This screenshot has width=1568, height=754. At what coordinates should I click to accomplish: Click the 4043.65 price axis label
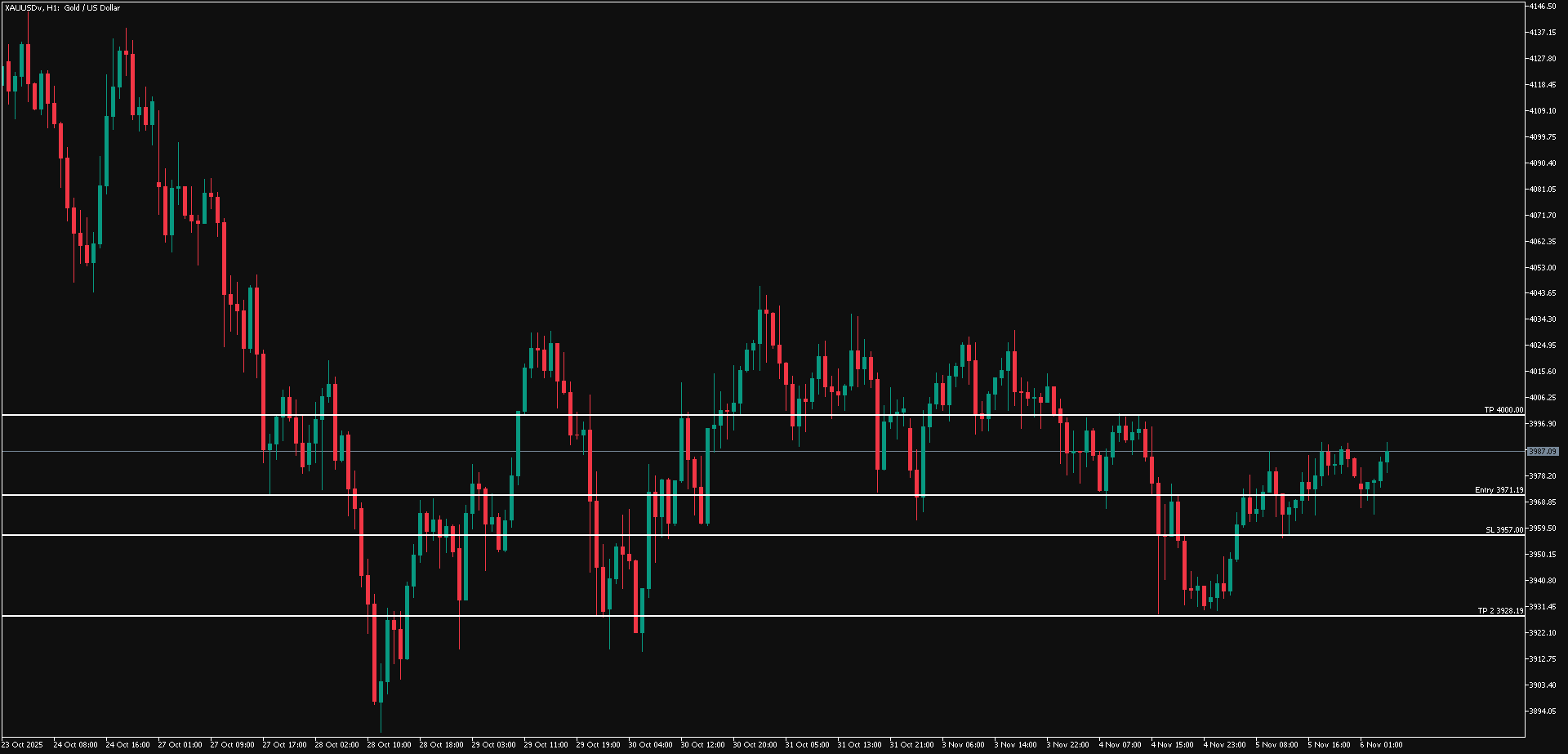pyautogui.click(x=1542, y=293)
